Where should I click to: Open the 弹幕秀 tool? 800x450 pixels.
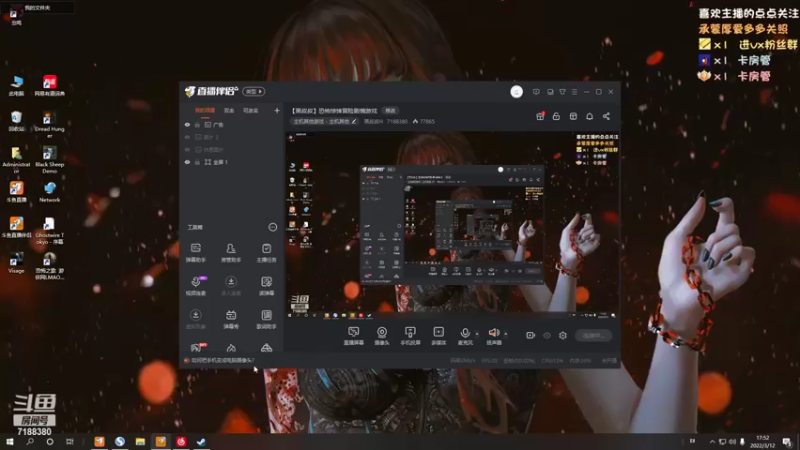[x=231, y=319]
